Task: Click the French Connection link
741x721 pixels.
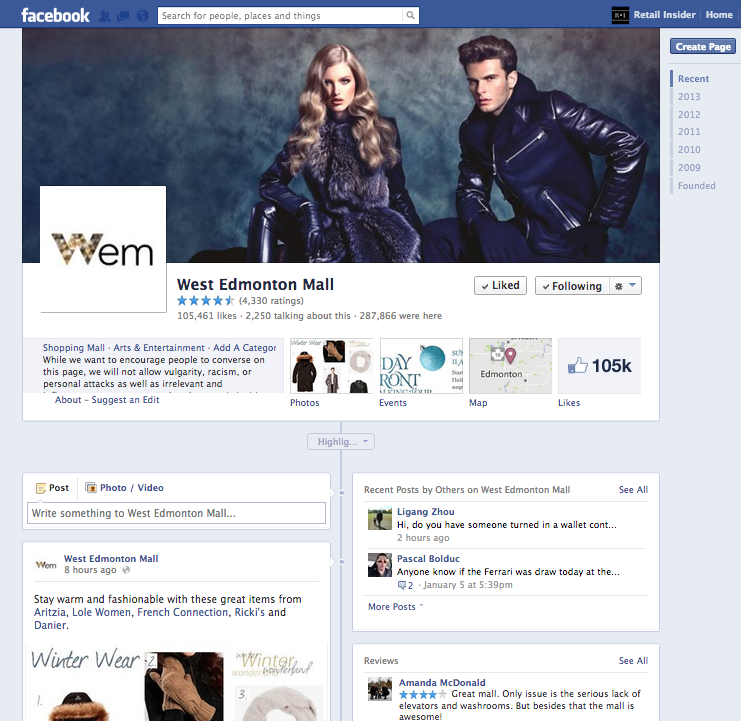Action: (182, 612)
